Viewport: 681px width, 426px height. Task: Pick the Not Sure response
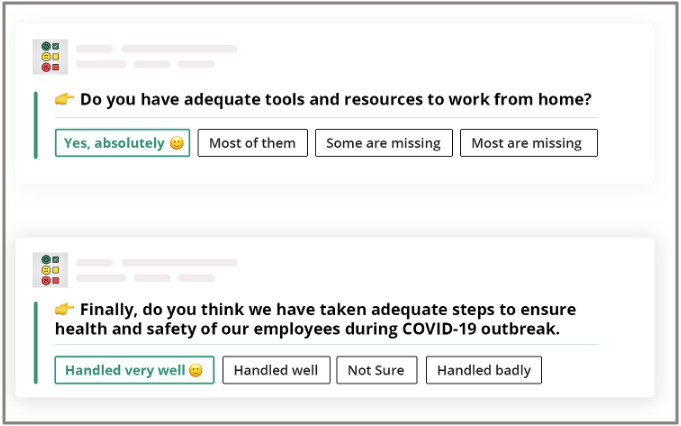377,370
